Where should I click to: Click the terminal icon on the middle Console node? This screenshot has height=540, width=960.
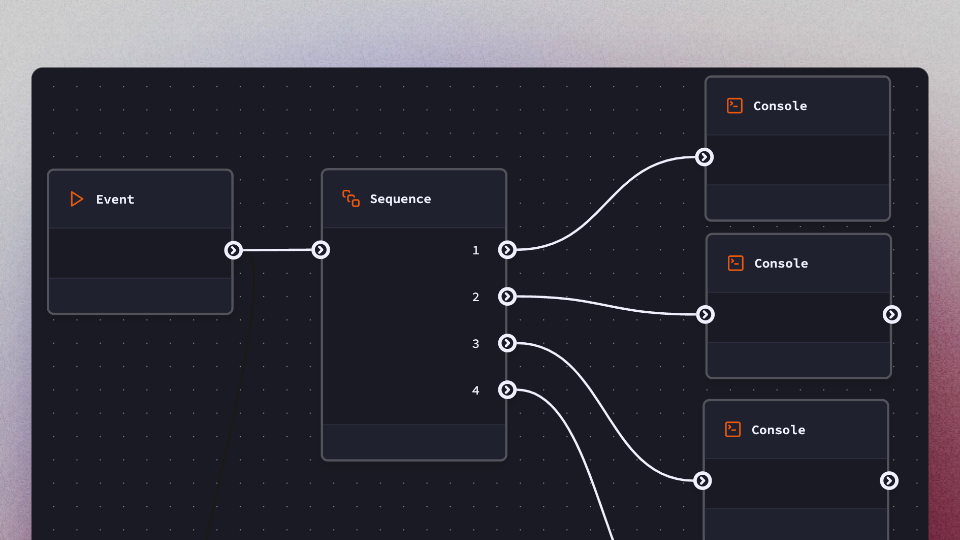tap(735, 264)
